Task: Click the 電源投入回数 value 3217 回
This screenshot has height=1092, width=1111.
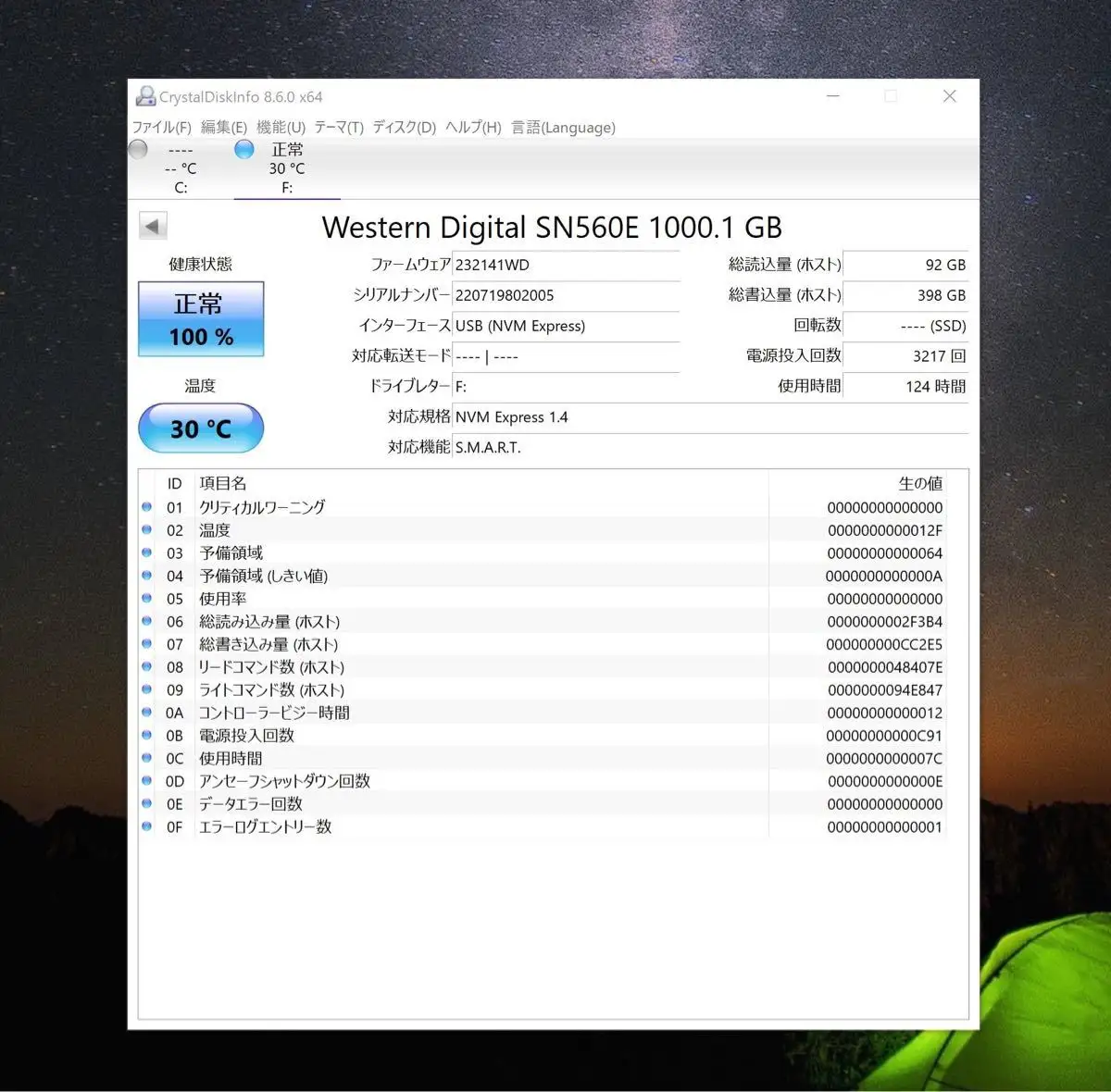Action: [906, 356]
